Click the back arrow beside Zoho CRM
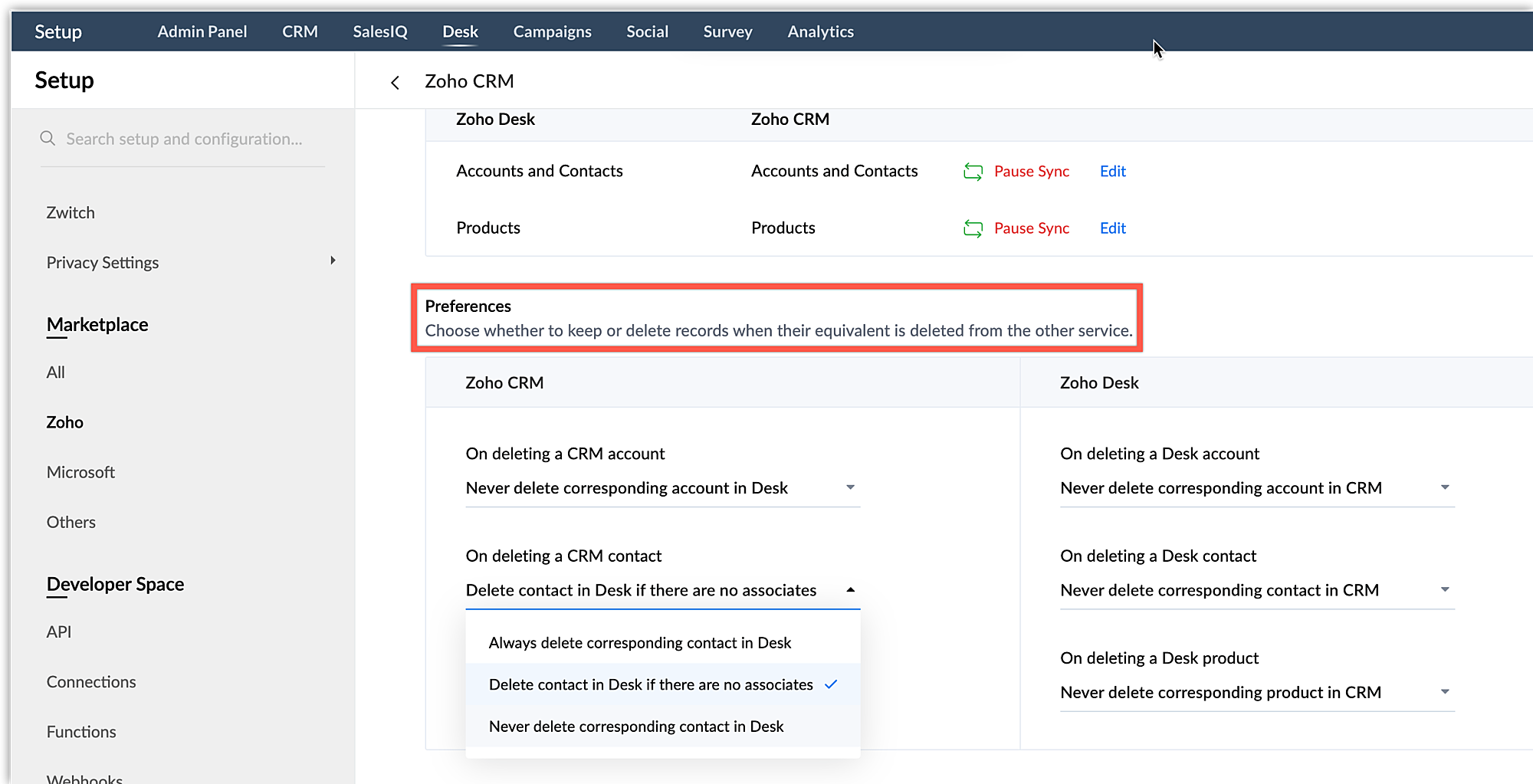Viewport: 1533px width, 784px height. [395, 83]
